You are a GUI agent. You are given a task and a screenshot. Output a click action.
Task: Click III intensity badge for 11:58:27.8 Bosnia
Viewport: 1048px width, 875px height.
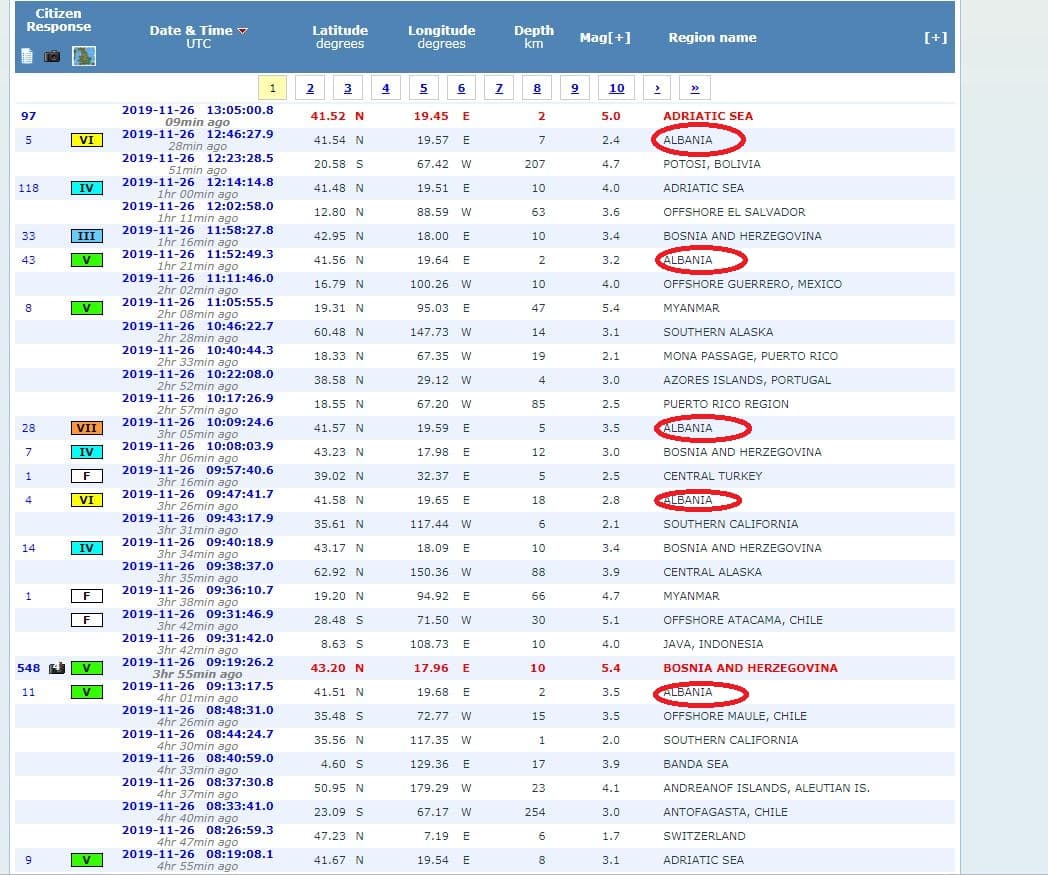point(87,236)
